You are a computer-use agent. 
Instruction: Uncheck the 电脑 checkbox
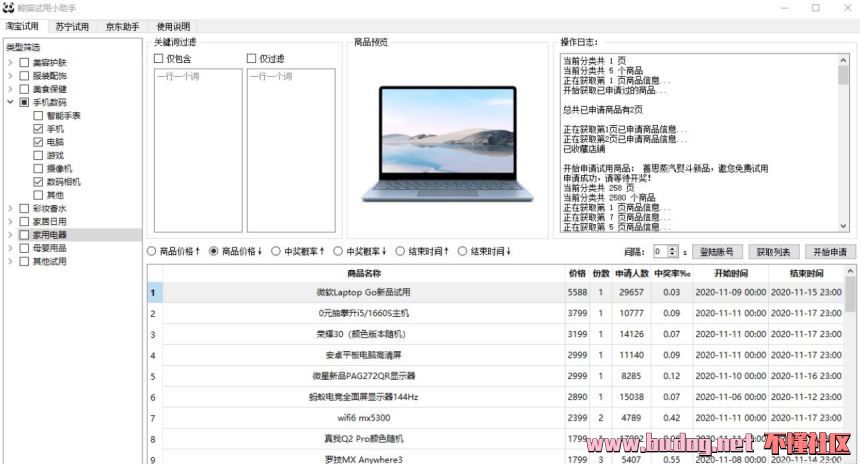pos(38,142)
